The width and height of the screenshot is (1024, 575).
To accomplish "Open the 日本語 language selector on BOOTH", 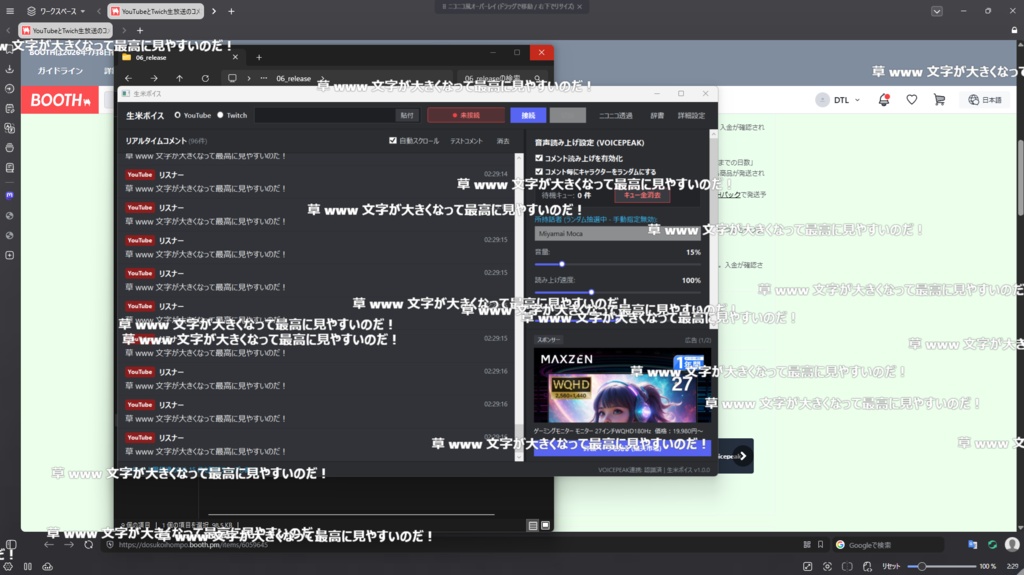I will click(x=985, y=100).
